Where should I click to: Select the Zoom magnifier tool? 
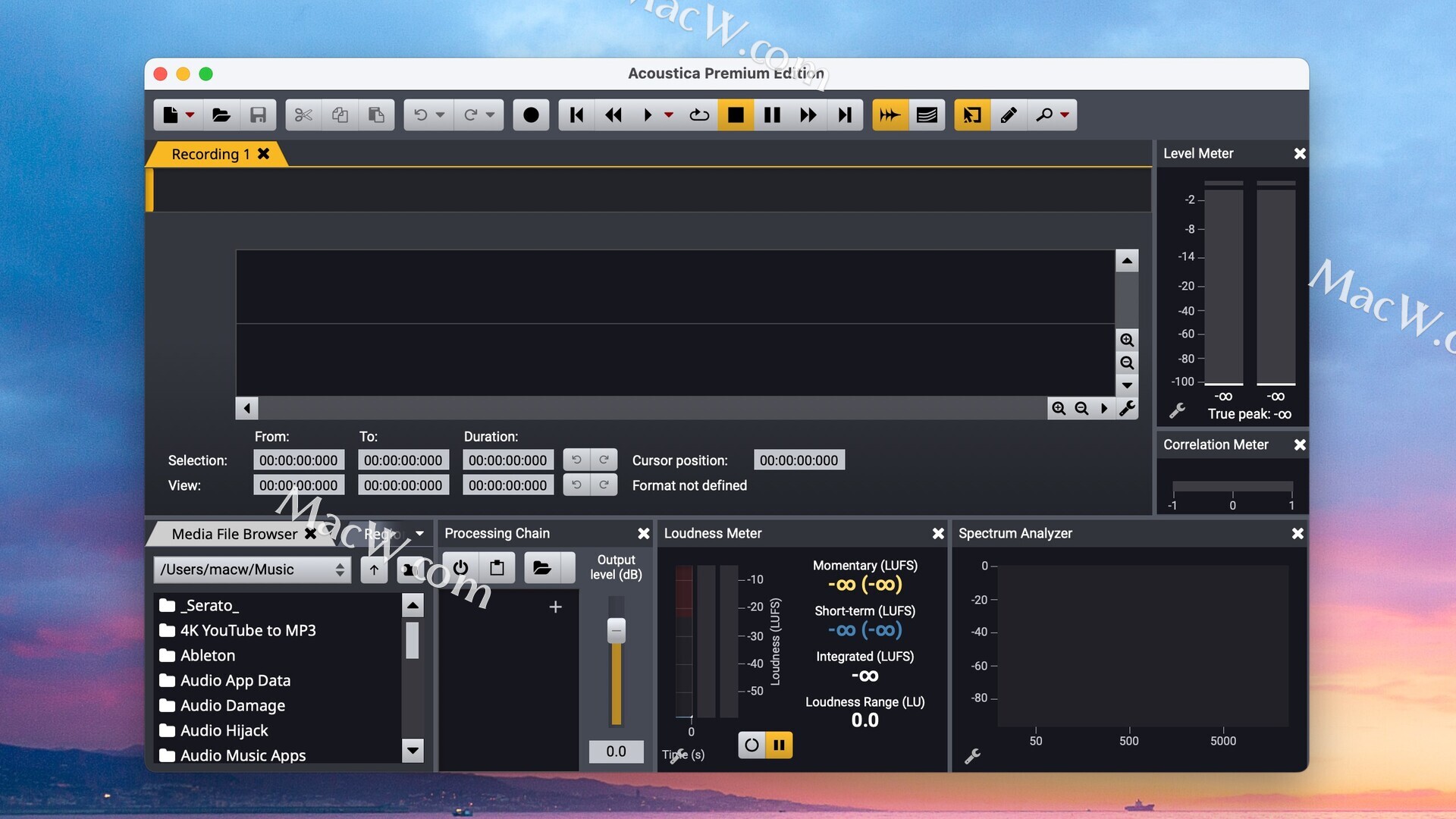click(x=1044, y=115)
